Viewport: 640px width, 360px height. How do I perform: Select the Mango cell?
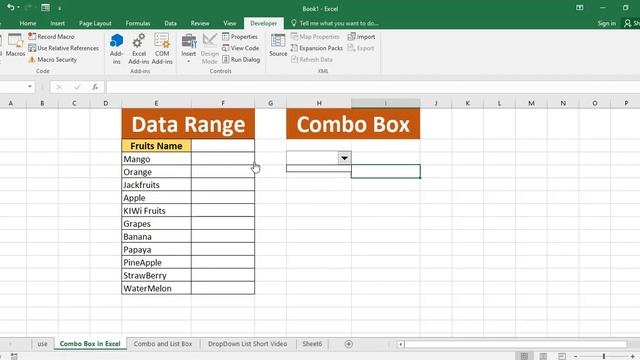(156, 159)
